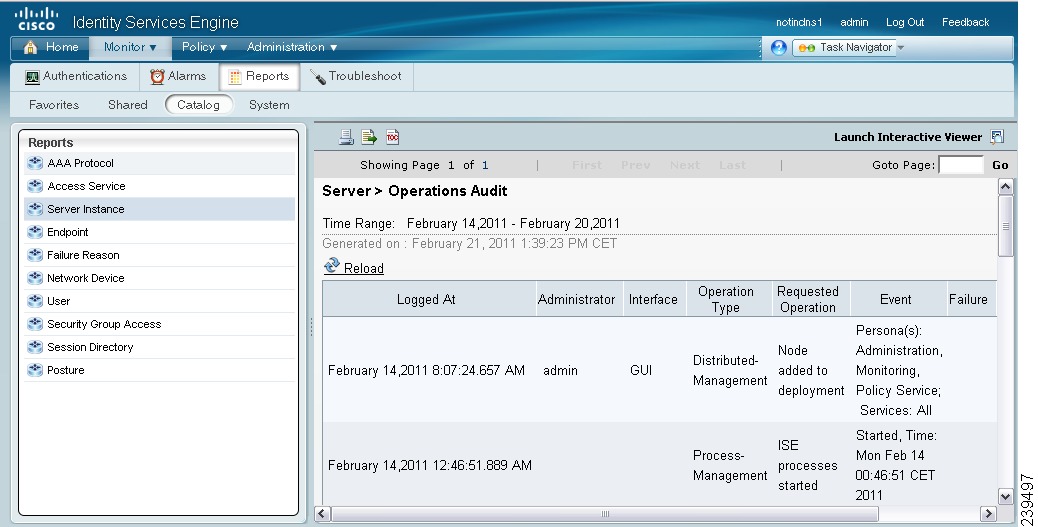Open the Policy dropdown menu
1038x527 pixels.
[205, 47]
